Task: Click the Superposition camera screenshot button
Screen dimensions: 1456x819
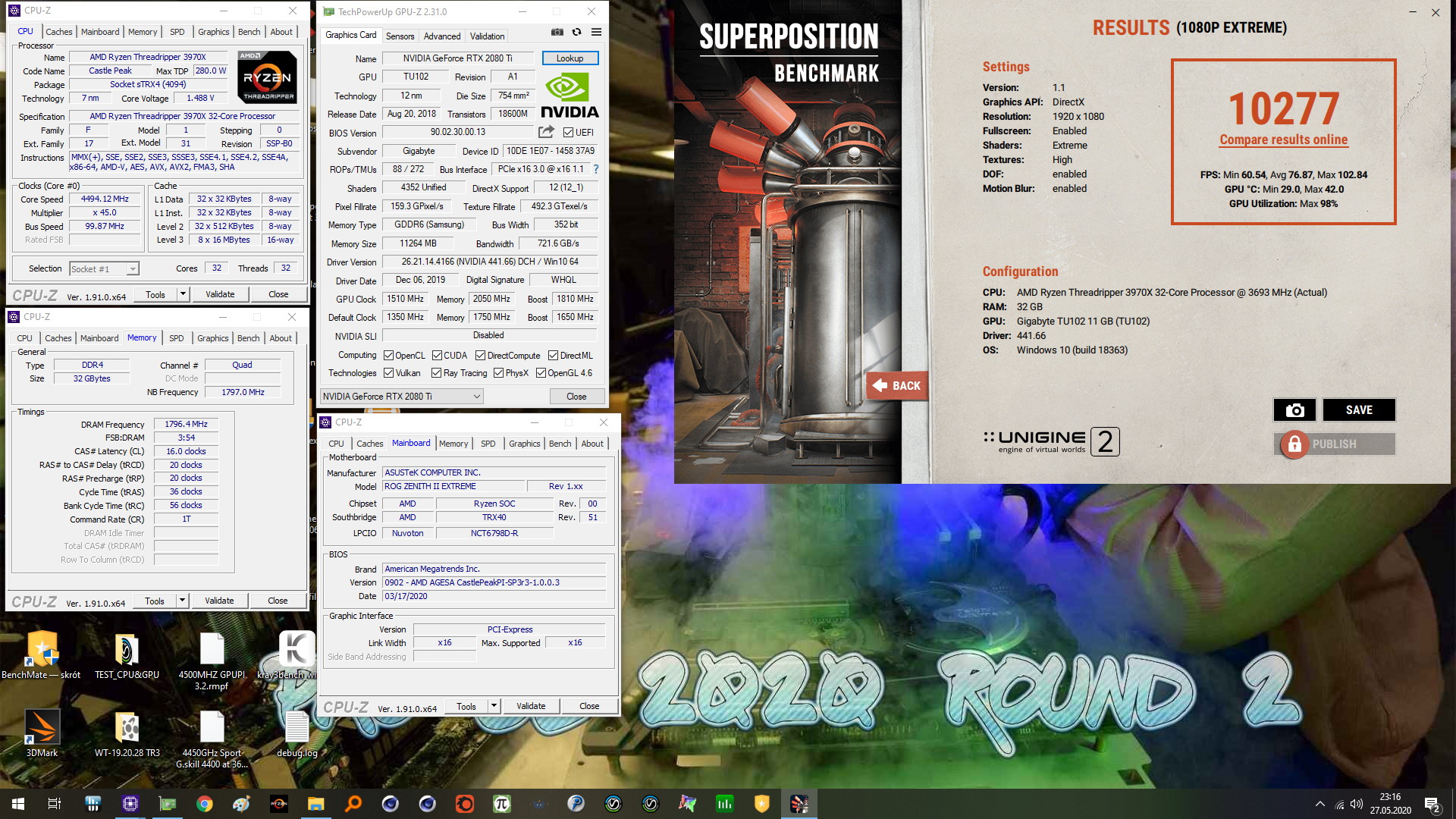Action: click(1294, 410)
